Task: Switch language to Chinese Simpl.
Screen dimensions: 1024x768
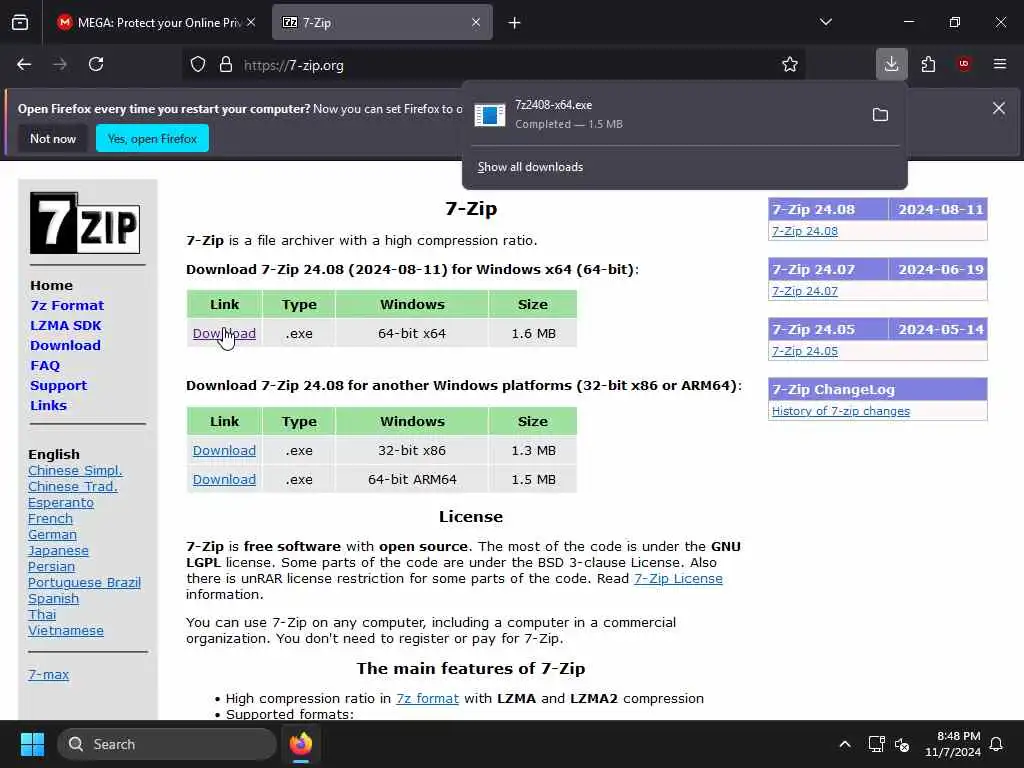Action: [75, 471]
